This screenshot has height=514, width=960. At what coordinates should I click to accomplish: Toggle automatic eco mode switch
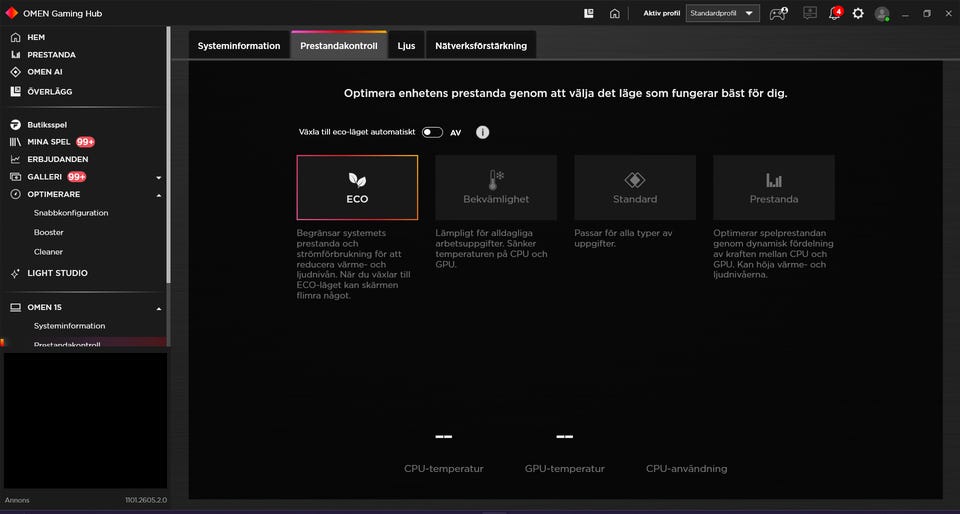pyautogui.click(x=432, y=132)
